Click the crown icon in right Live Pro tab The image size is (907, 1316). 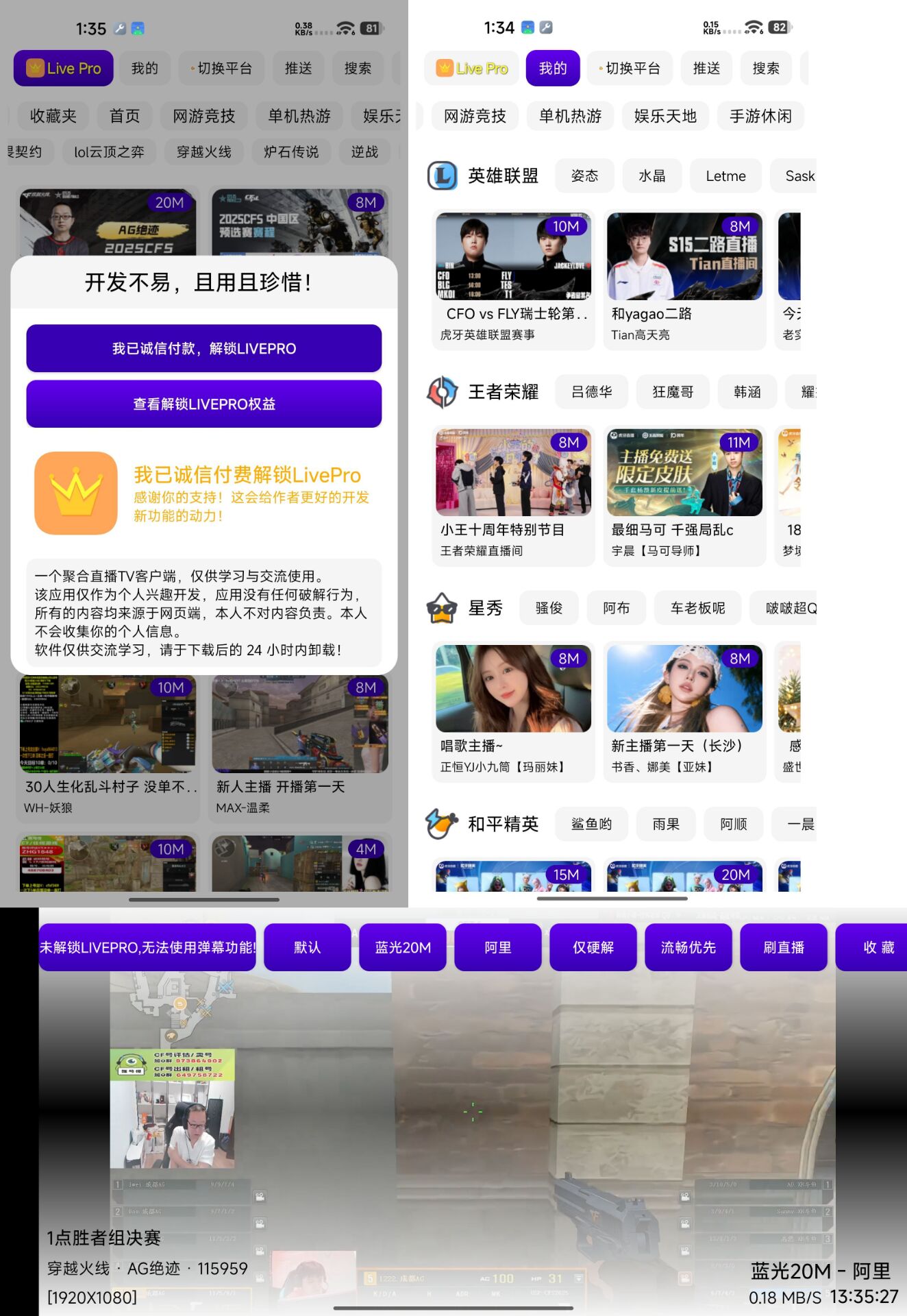tap(445, 68)
